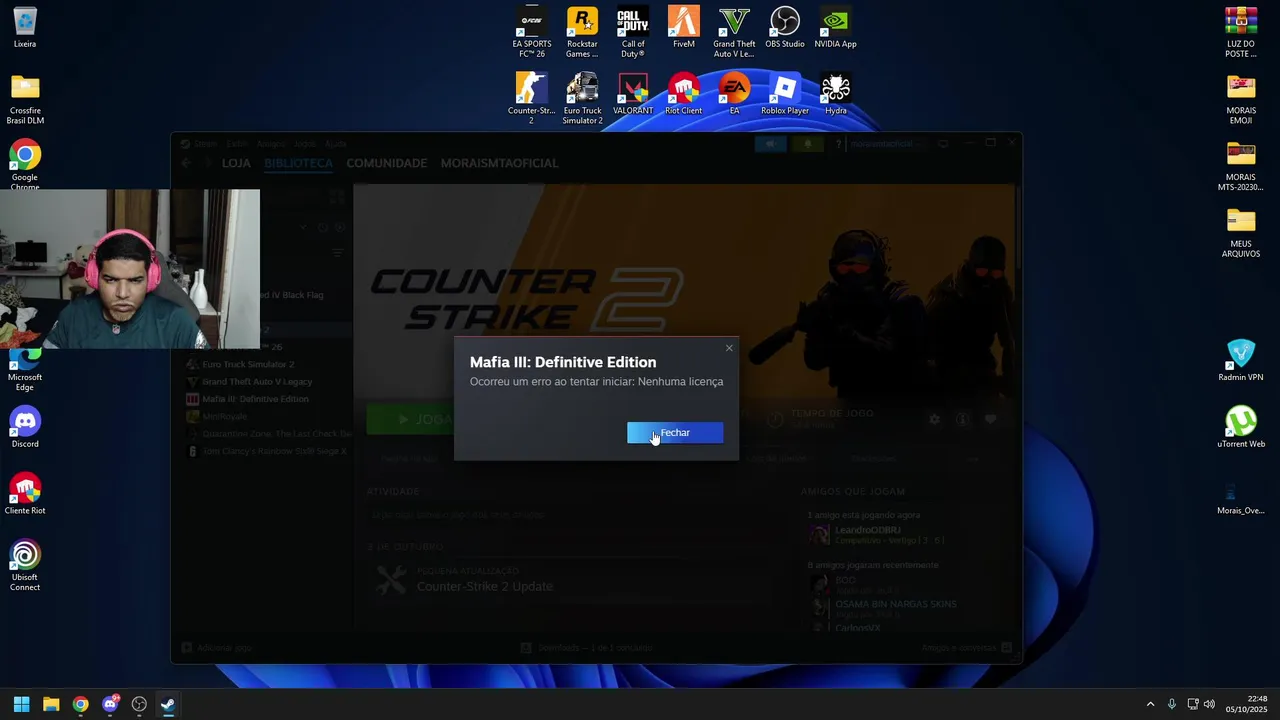Select the Lixeira recycle bin icon
The width and height of the screenshot is (1280, 720).
25,28
